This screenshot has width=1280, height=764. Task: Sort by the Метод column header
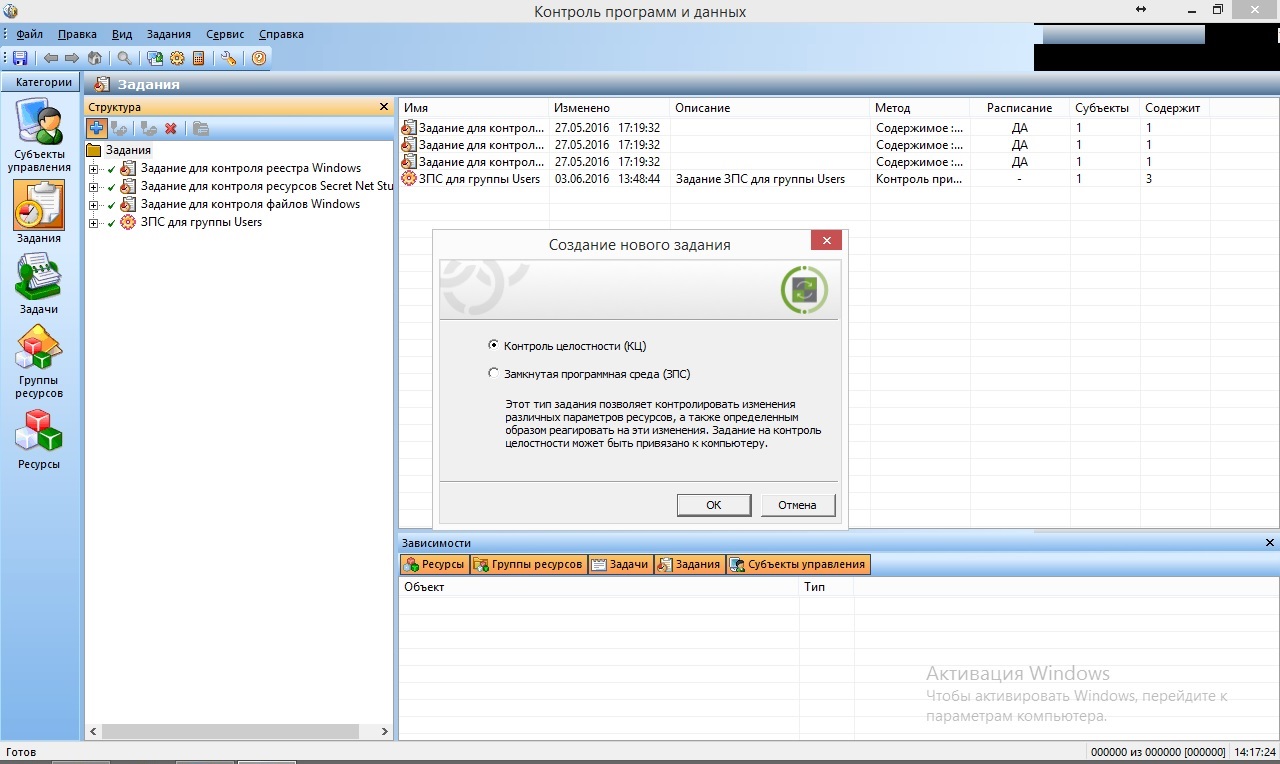point(920,108)
